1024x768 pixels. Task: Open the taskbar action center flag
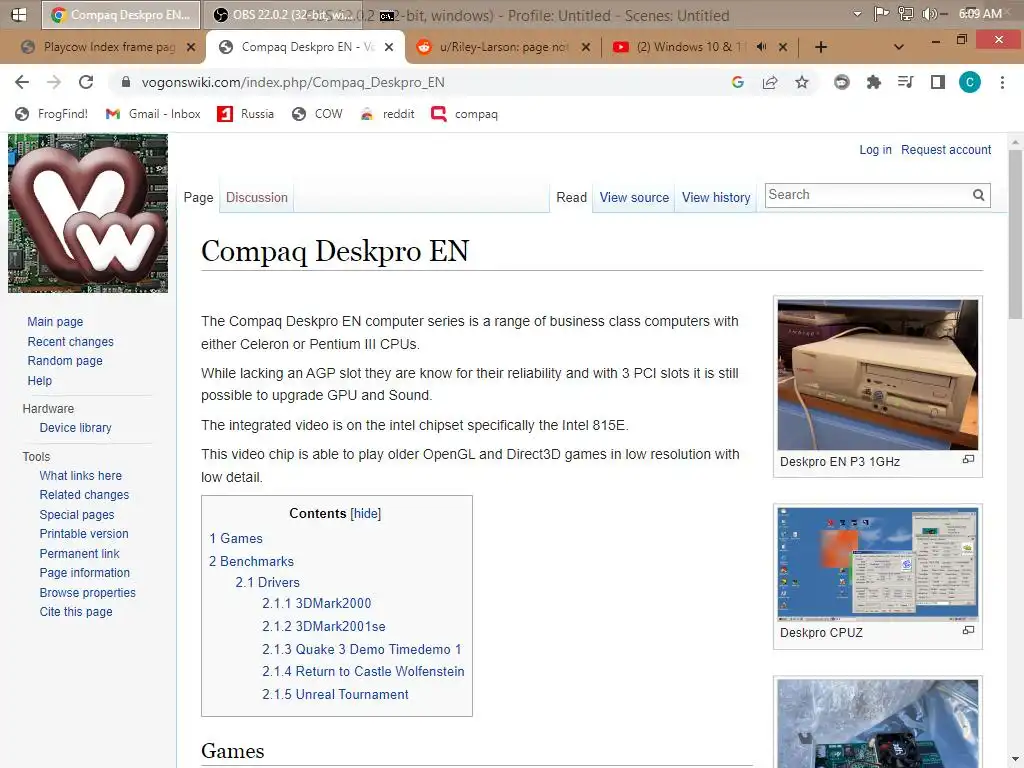pos(882,14)
